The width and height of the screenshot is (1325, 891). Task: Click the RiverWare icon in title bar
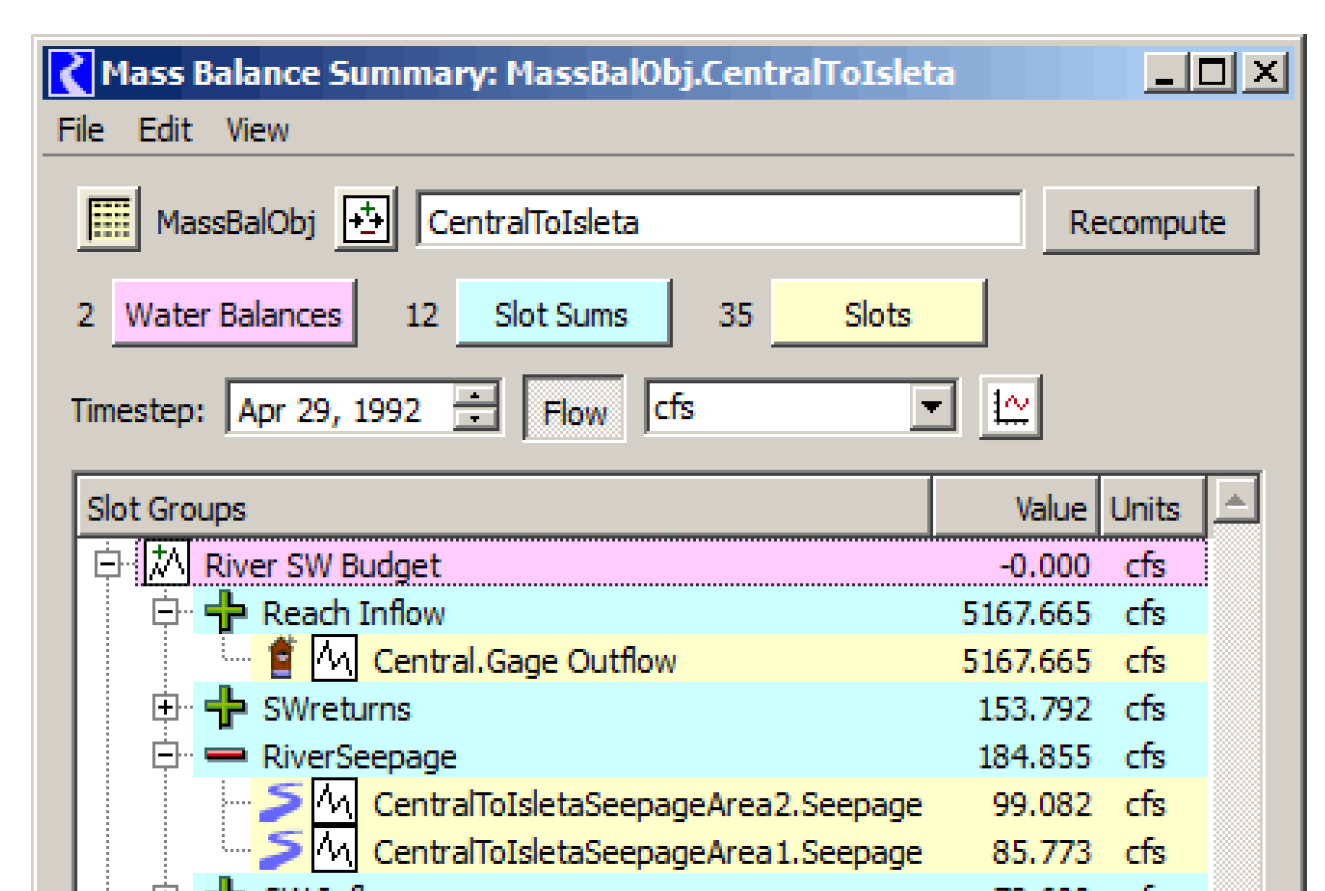point(70,73)
